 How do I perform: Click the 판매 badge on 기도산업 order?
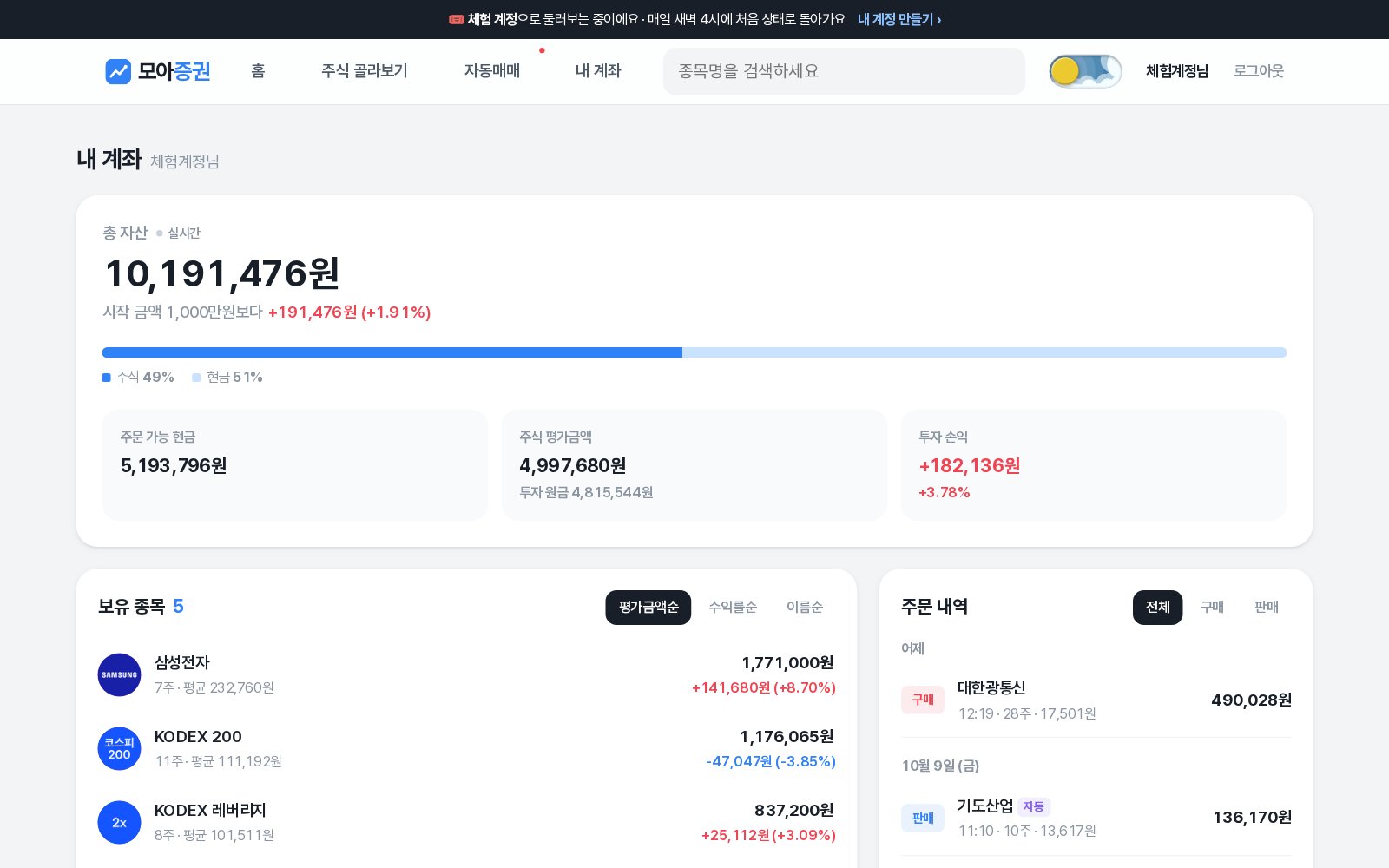[923, 818]
